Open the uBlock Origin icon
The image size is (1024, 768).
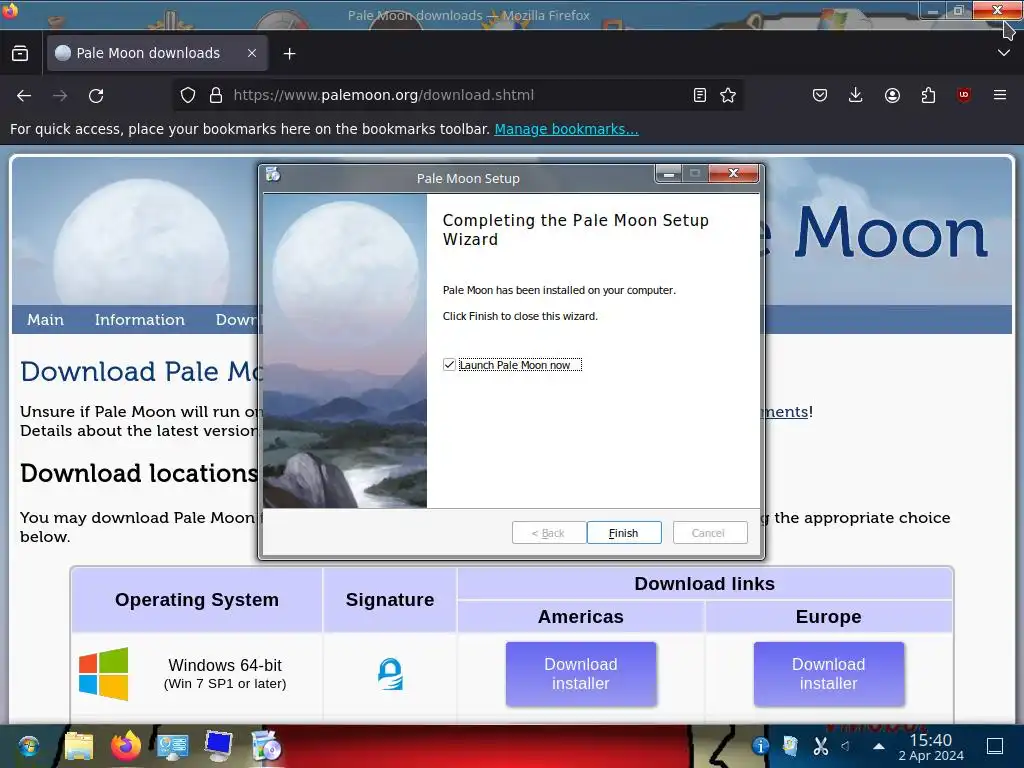click(x=964, y=95)
